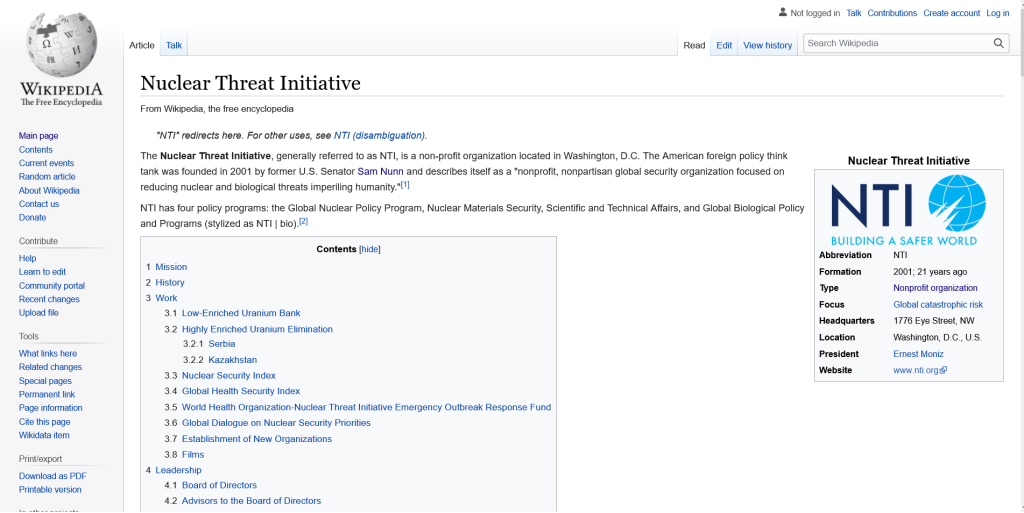Image resolution: width=1024 pixels, height=513 pixels.
Task: Click Cite this page
Action: click(44, 422)
